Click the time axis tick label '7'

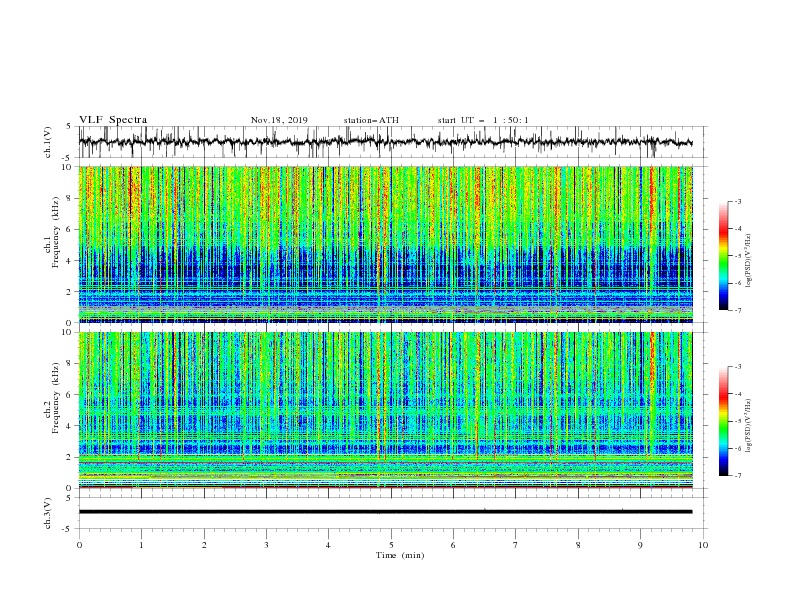click(x=515, y=545)
